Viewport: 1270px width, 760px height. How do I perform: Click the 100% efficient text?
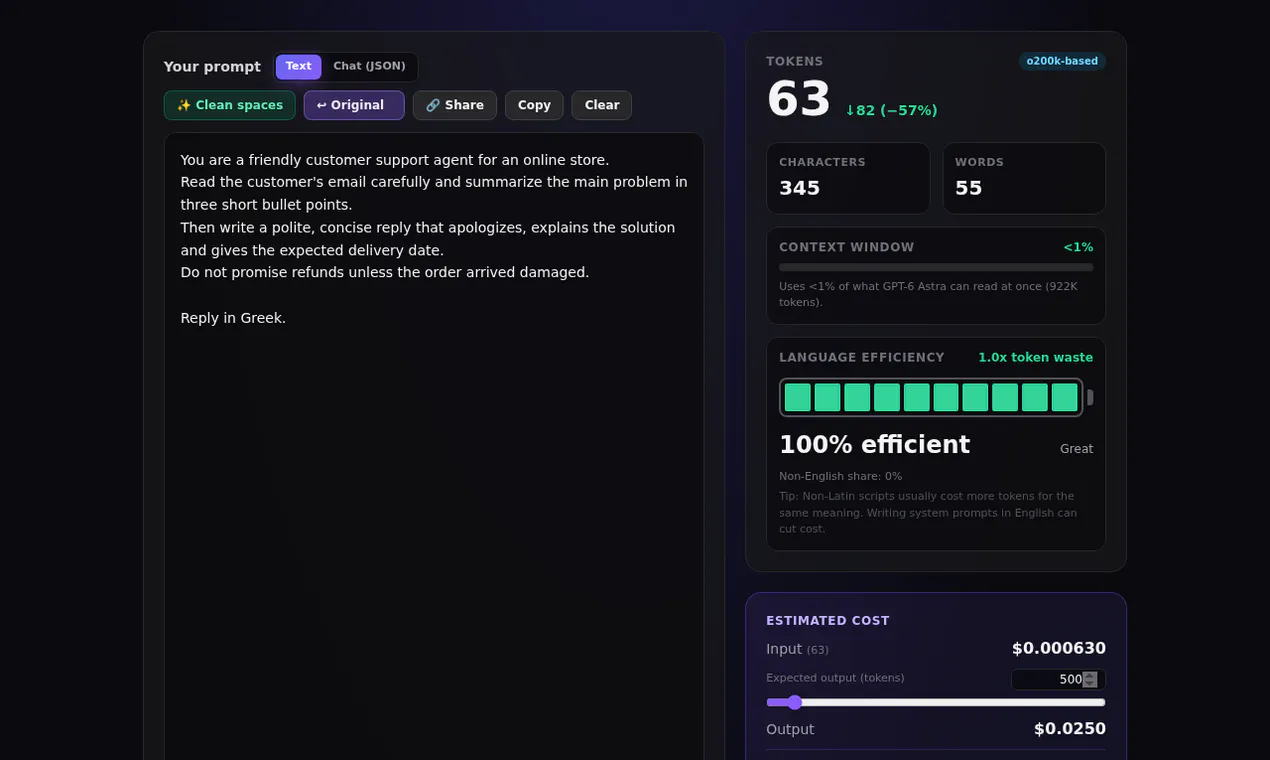[875, 444]
